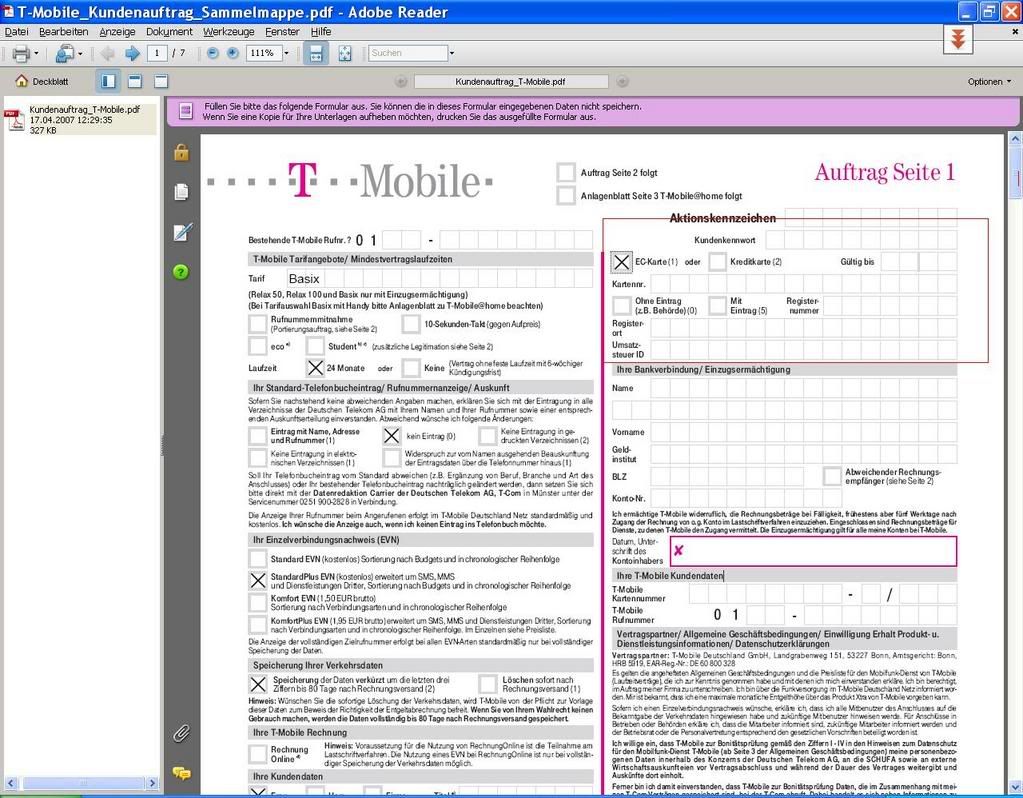Open the Signatures pen panel icon
Viewport: 1023px width, 798px height.
(182, 232)
